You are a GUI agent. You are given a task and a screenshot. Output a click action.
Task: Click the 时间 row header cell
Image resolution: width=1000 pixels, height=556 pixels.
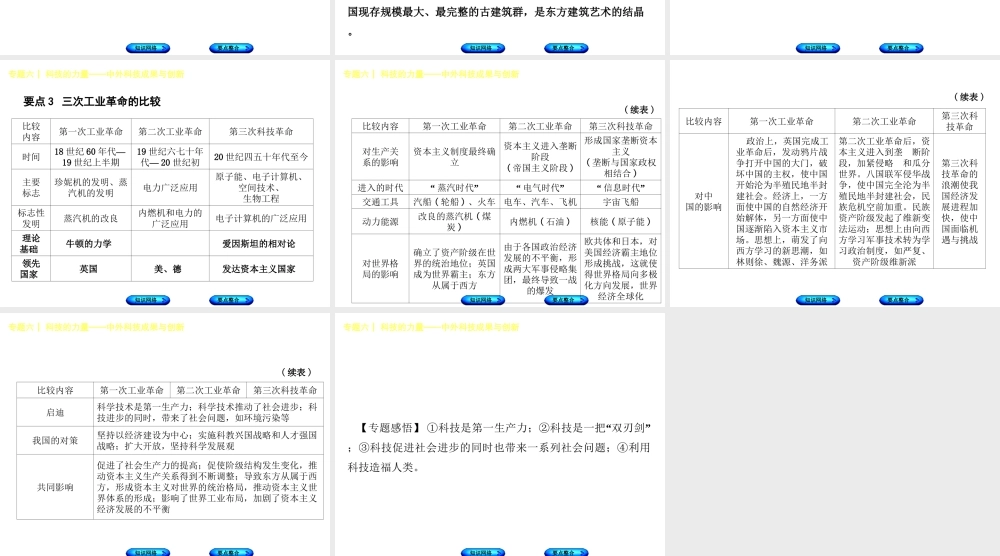(31, 157)
